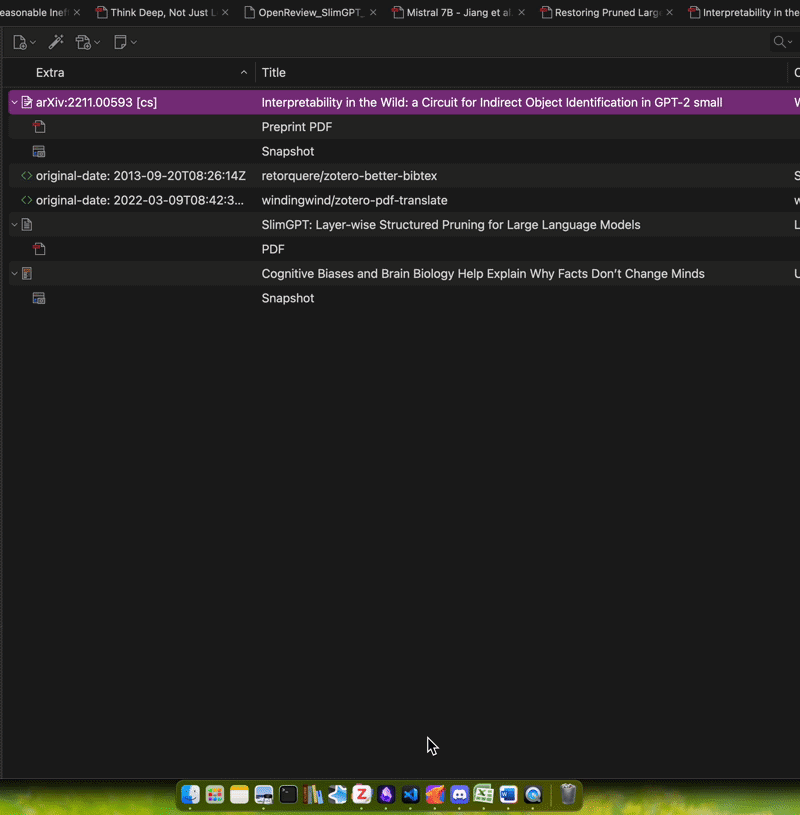Collapse the Cognitive Biases item
The height and width of the screenshot is (815, 800).
pyautogui.click(x=14, y=274)
